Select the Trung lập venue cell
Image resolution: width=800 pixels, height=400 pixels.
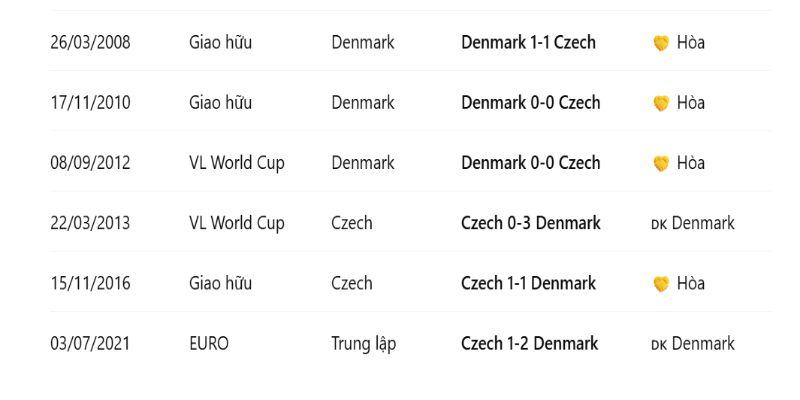363,344
